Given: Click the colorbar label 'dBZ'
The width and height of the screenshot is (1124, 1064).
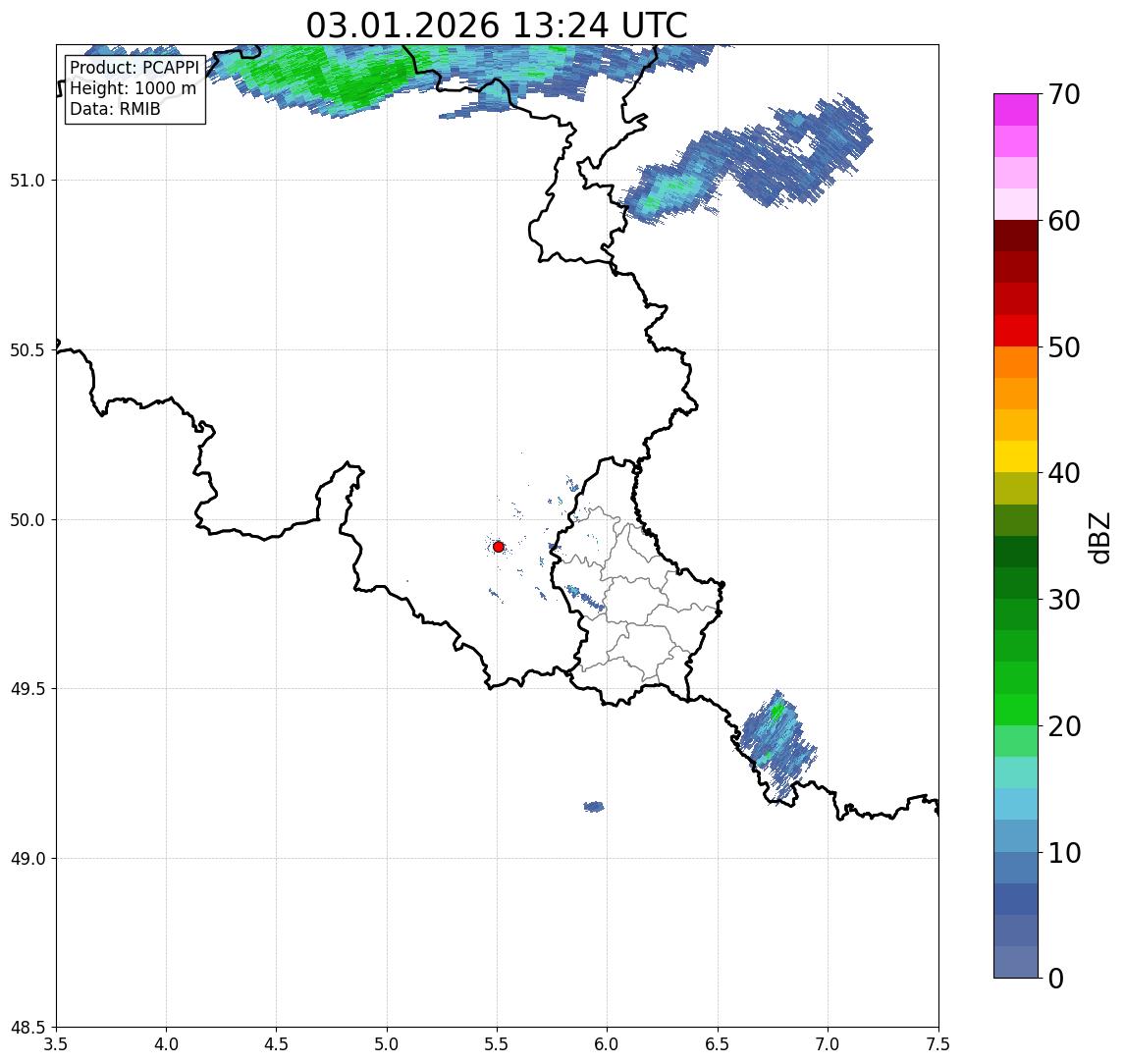Looking at the screenshot, I should click(1100, 538).
